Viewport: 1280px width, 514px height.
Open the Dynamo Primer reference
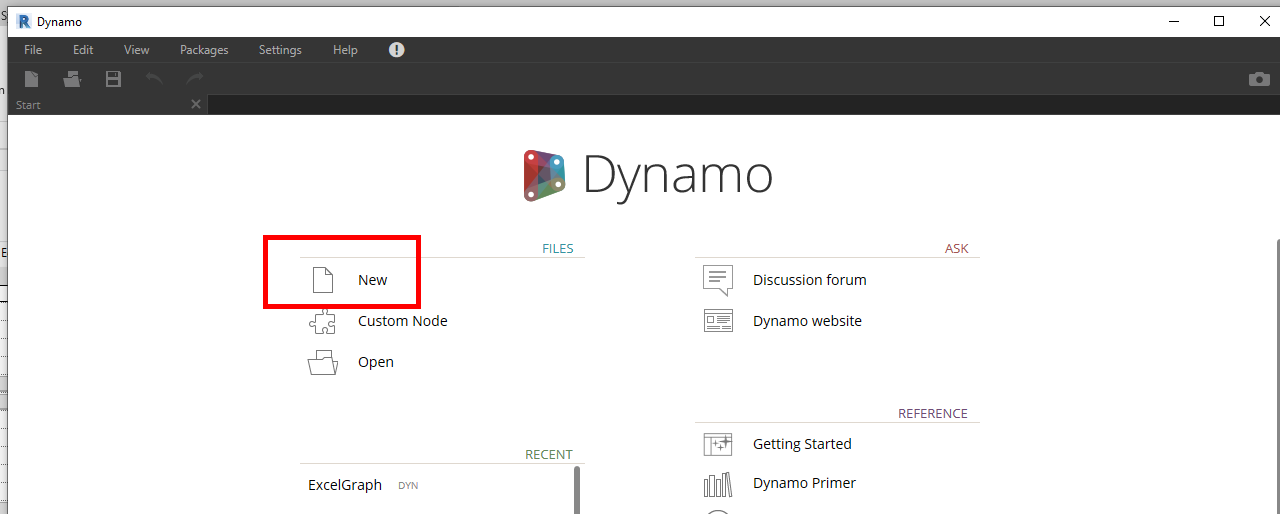pyautogui.click(x=804, y=483)
